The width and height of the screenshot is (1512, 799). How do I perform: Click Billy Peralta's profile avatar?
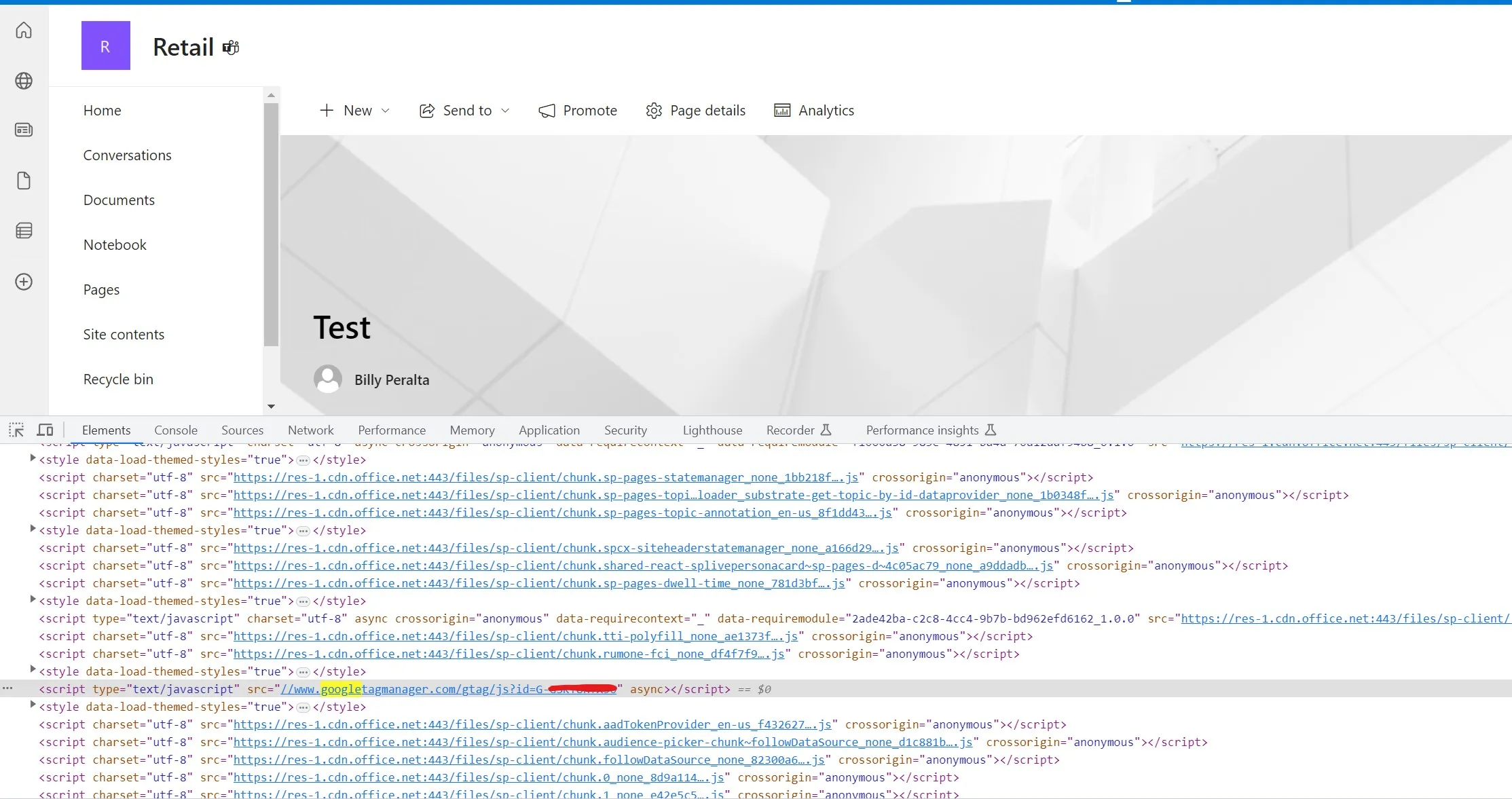click(328, 379)
